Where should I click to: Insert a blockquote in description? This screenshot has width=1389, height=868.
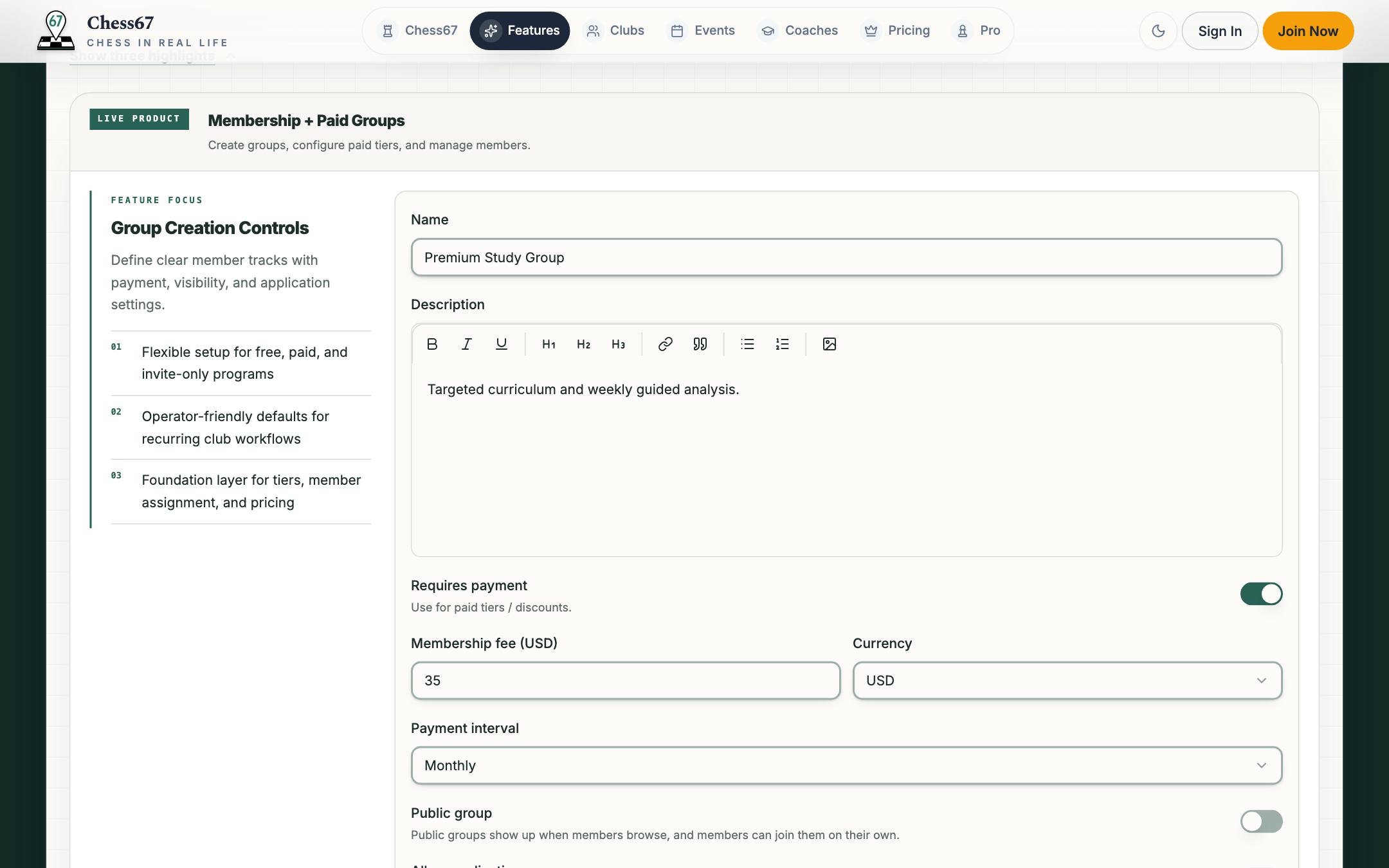(x=700, y=344)
